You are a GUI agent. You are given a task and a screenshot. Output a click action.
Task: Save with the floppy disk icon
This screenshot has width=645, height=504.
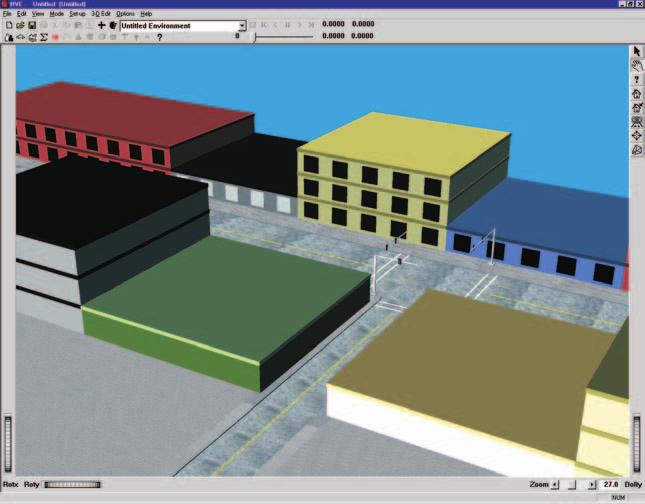32,26
